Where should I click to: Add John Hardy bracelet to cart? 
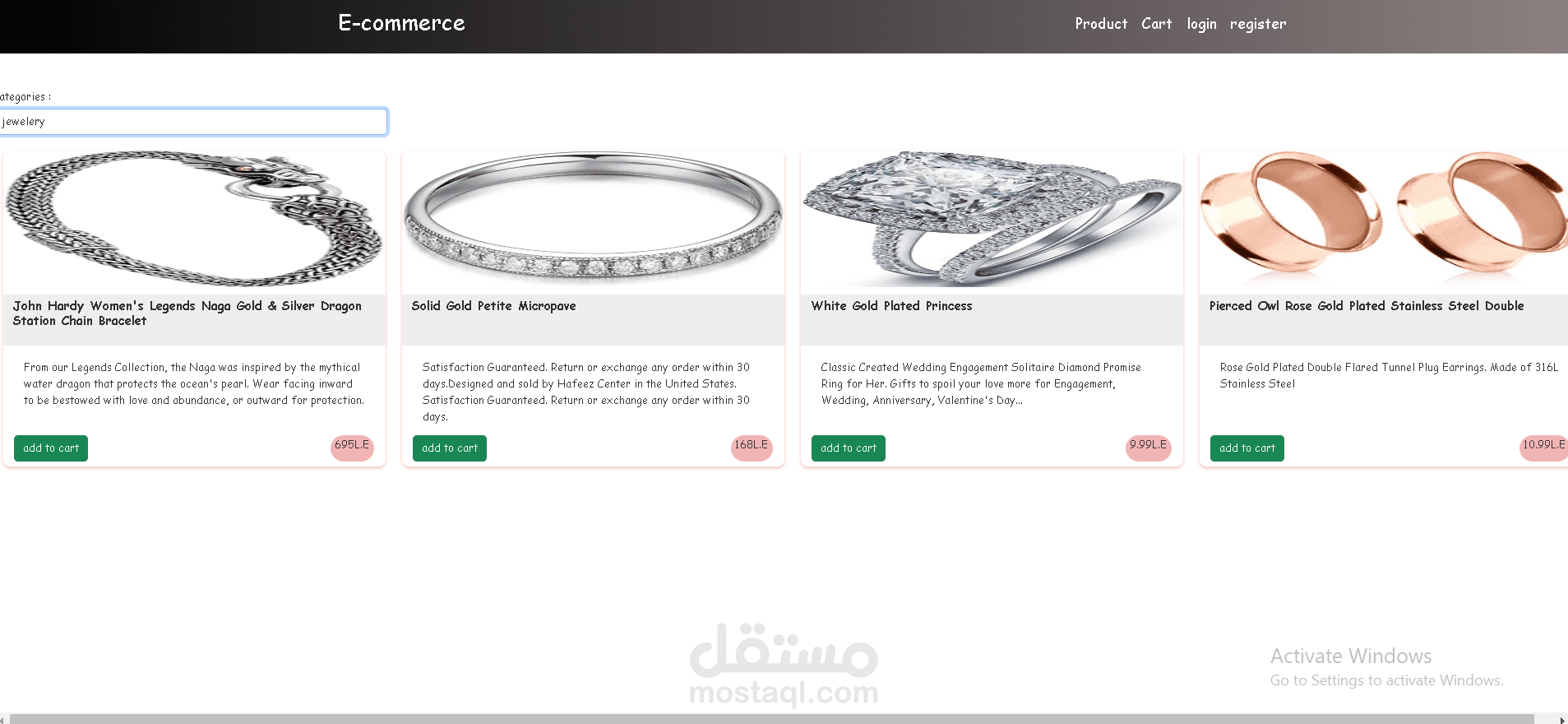tap(51, 448)
